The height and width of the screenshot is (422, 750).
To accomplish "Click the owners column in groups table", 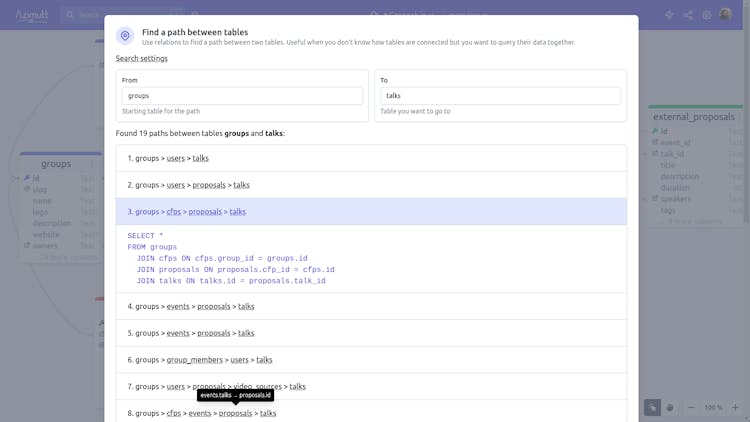I will point(45,246).
